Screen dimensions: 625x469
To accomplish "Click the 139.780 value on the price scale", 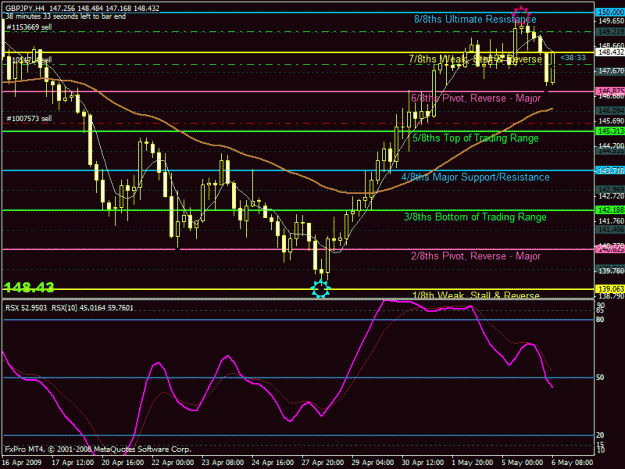I will tap(611, 271).
